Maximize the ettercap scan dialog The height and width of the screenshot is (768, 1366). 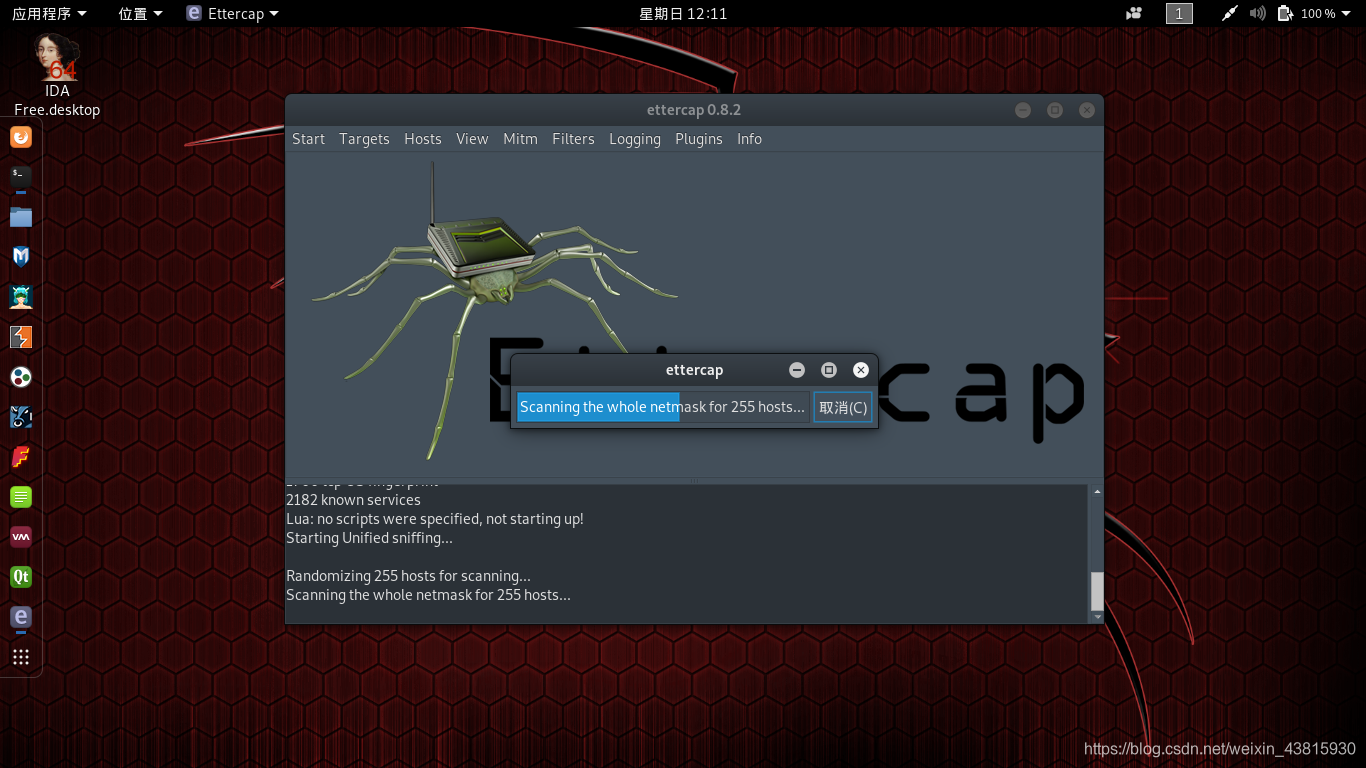pyautogui.click(x=829, y=370)
